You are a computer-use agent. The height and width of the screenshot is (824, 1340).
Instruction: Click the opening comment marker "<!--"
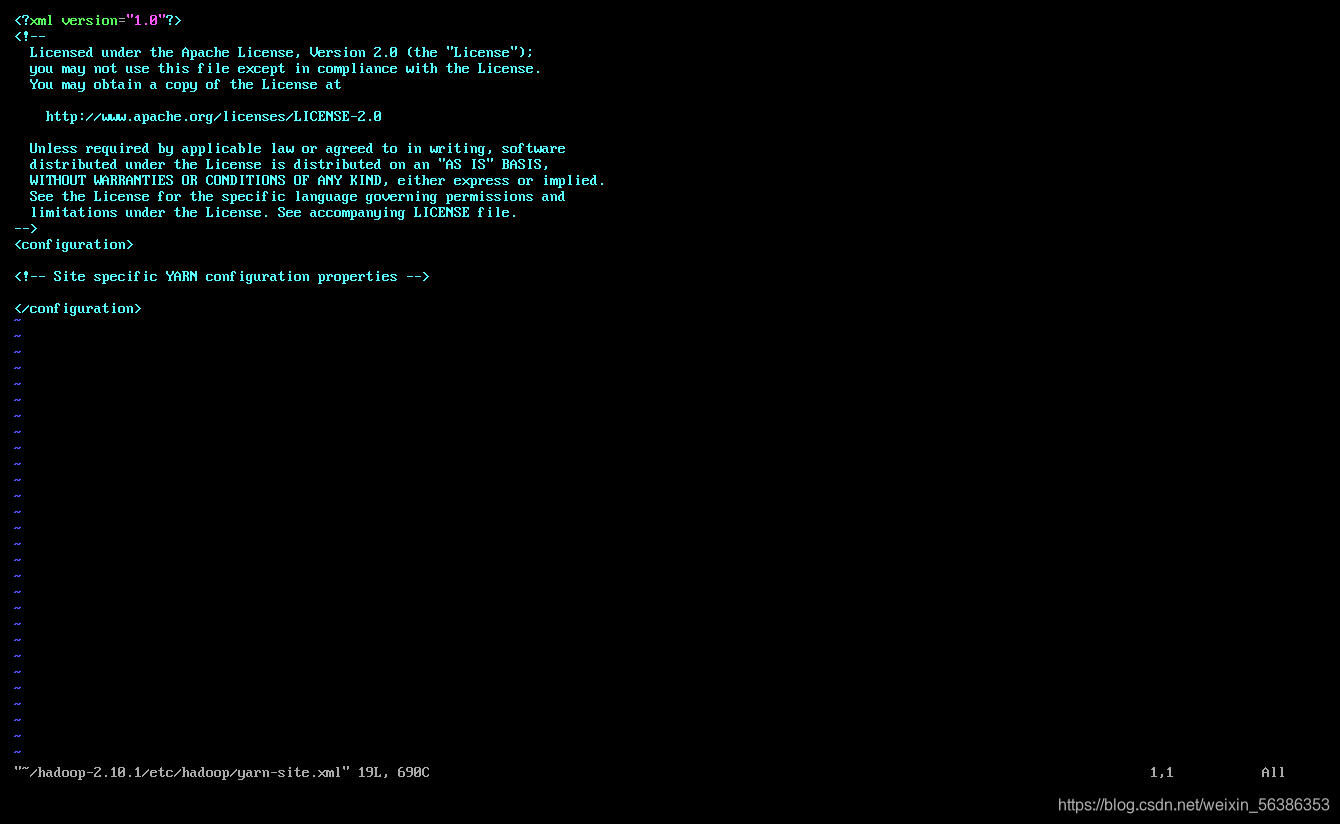(30, 36)
